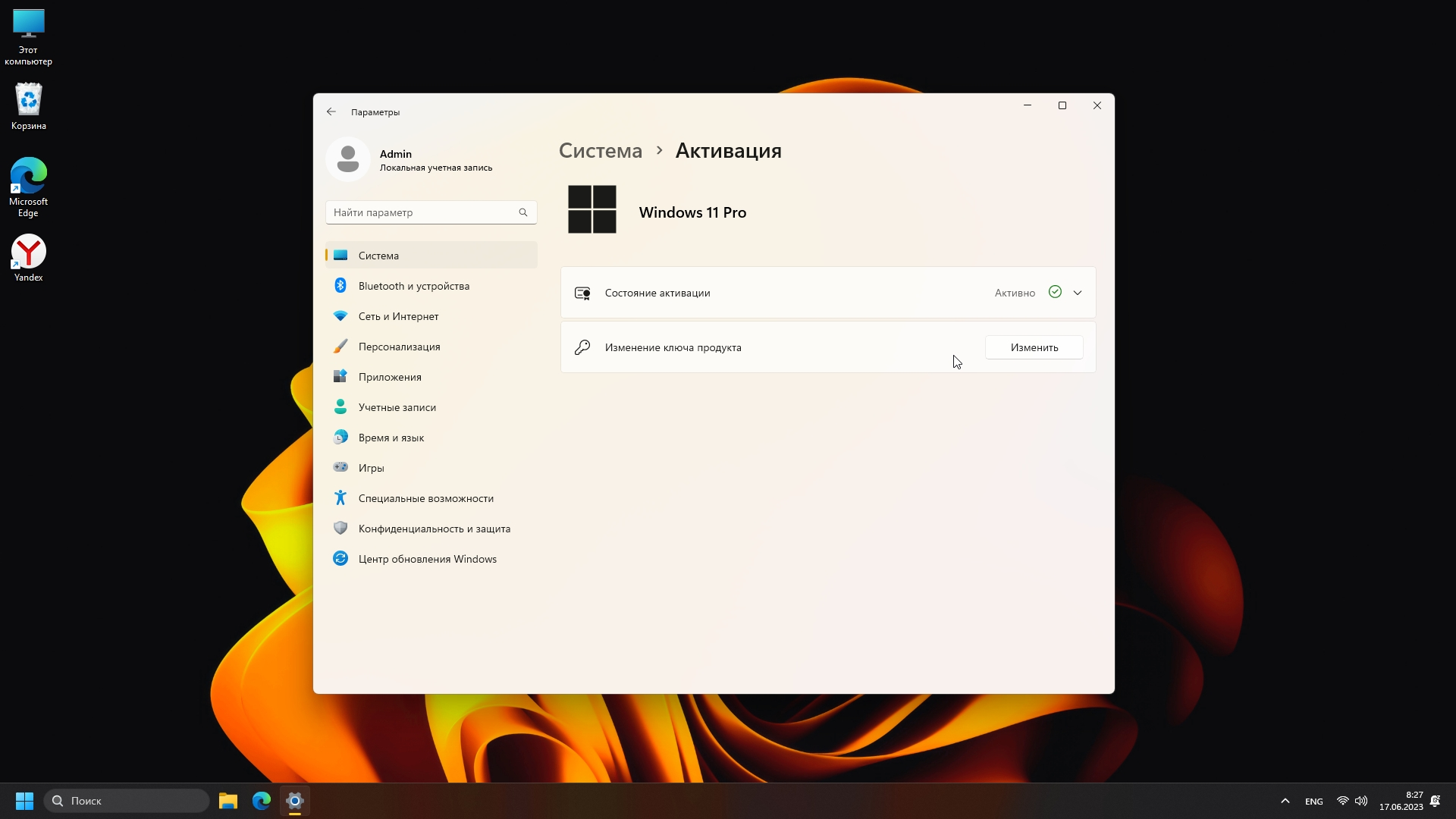Go to Приложения section
Image resolution: width=1456 pixels, height=819 pixels.
click(x=390, y=377)
